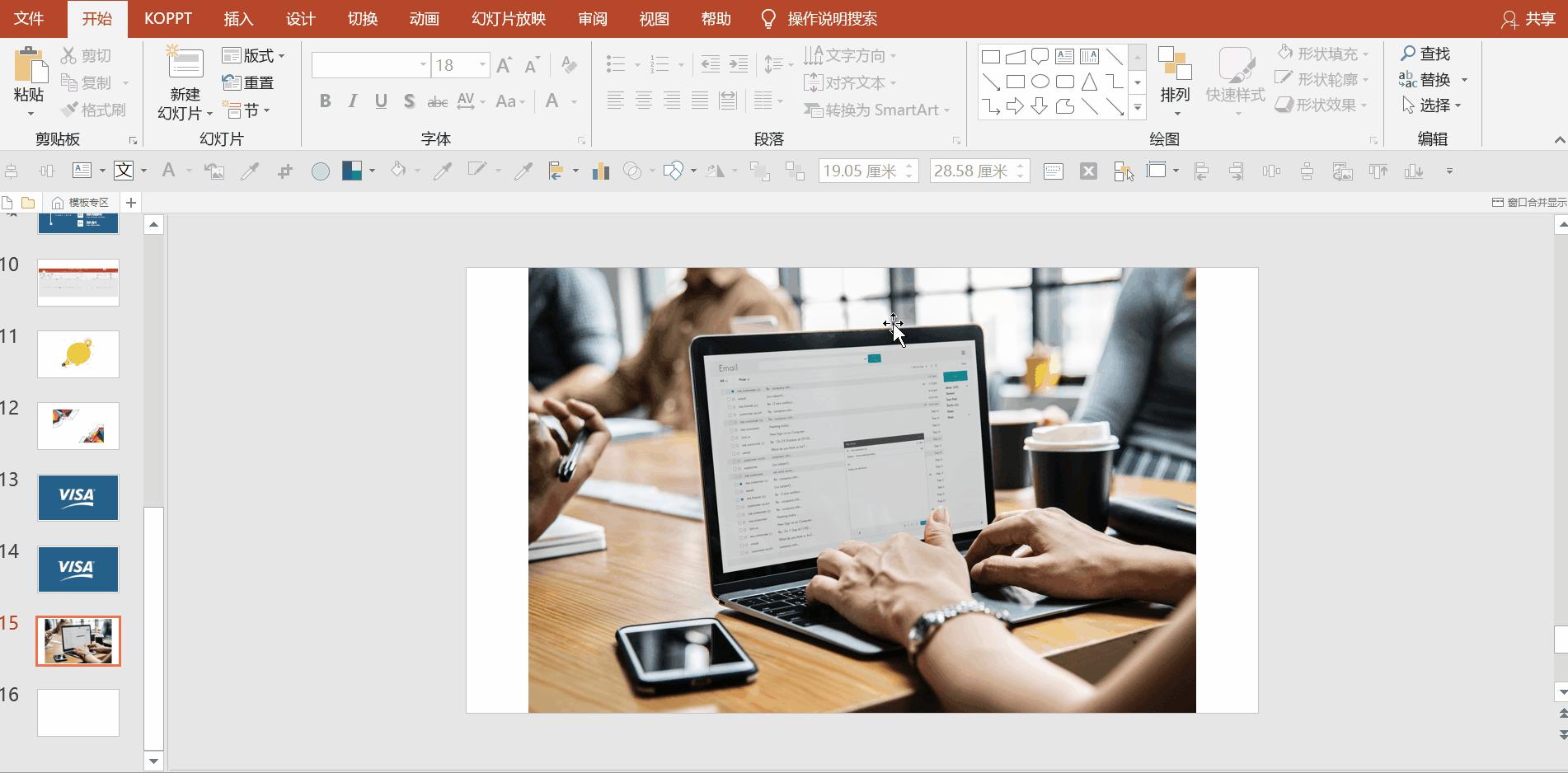Click the 排列 (Arrange) icon

pos(1174,66)
